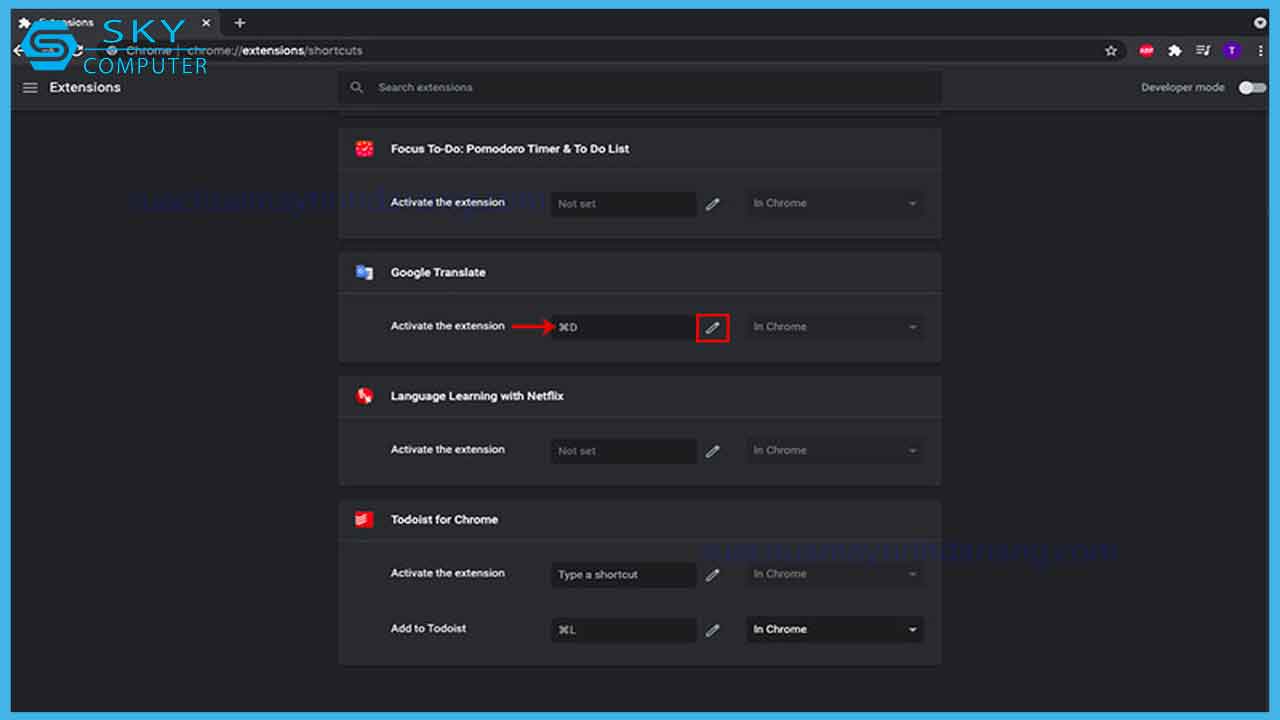Click the Add to Todoist label
The image size is (1280, 720).
[428, 629]
